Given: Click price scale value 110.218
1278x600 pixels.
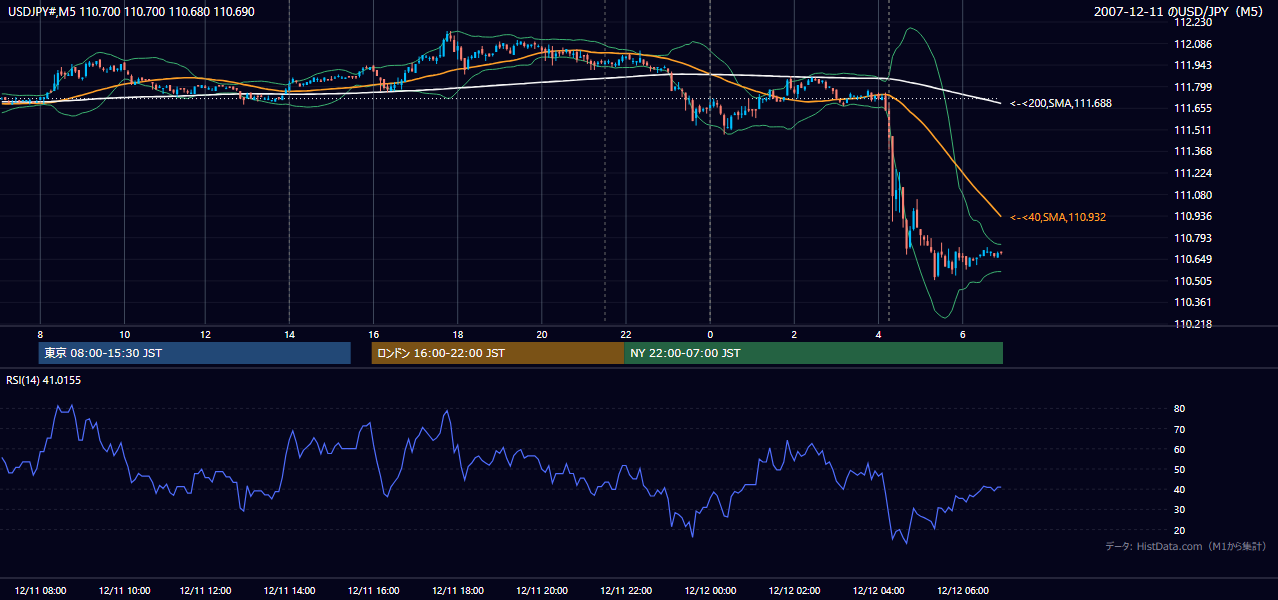Looking at the screenshot, I should click(1195, 324).
